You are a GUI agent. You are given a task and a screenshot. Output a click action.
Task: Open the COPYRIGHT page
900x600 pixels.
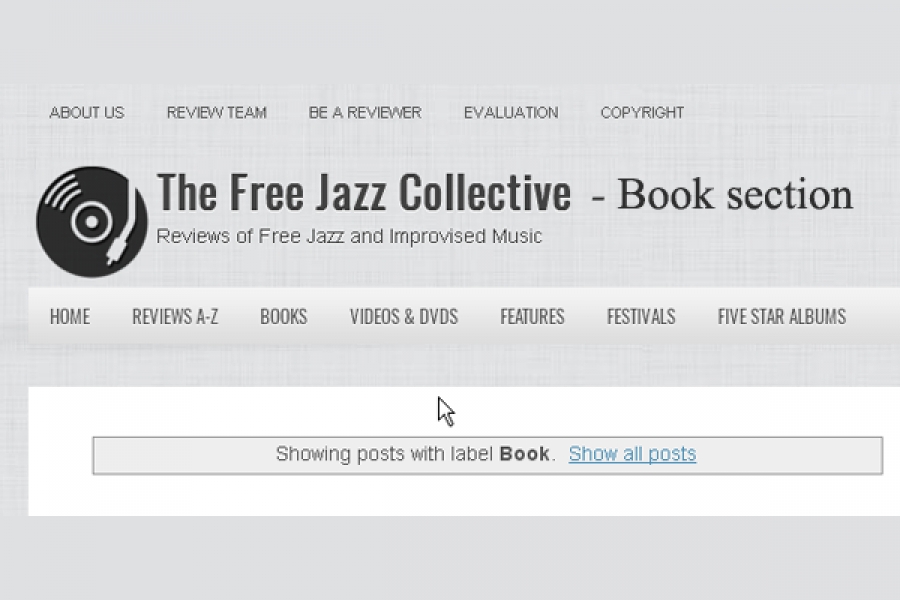(x=642, y=113)
